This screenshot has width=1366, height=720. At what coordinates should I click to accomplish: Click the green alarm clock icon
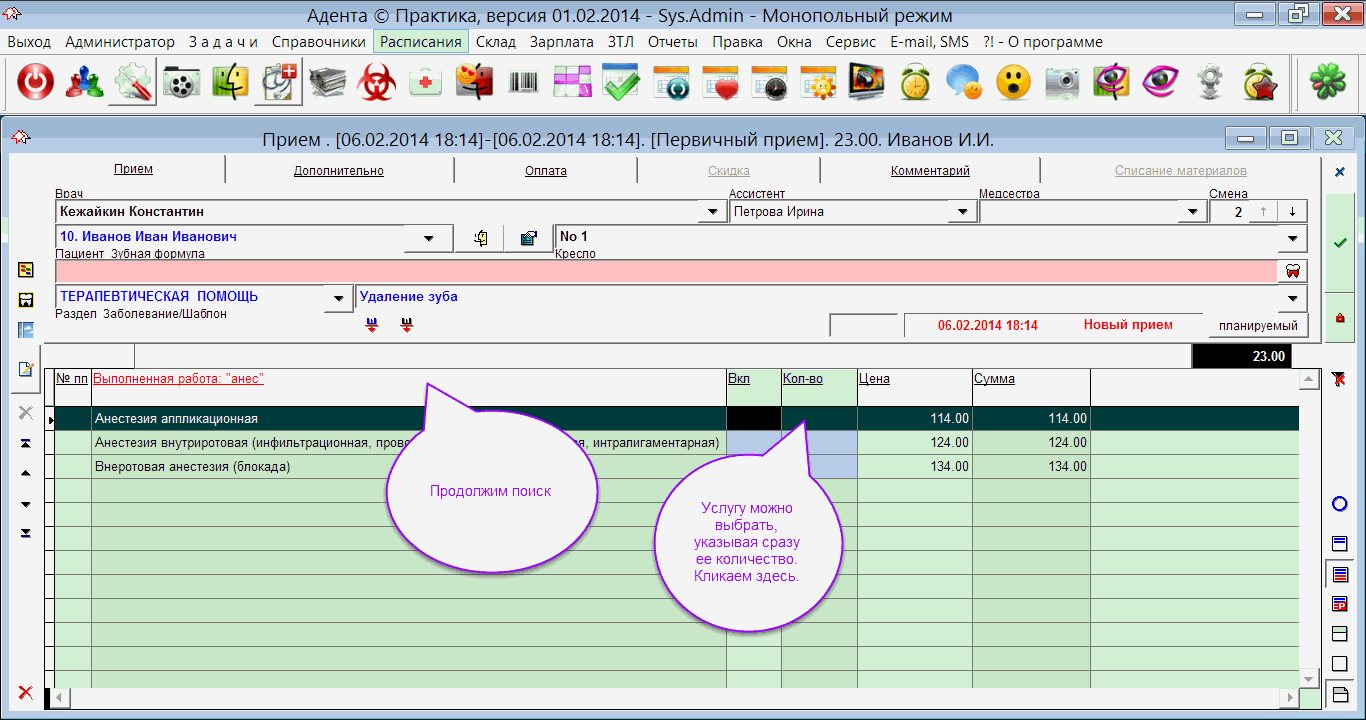coord(915,83)
